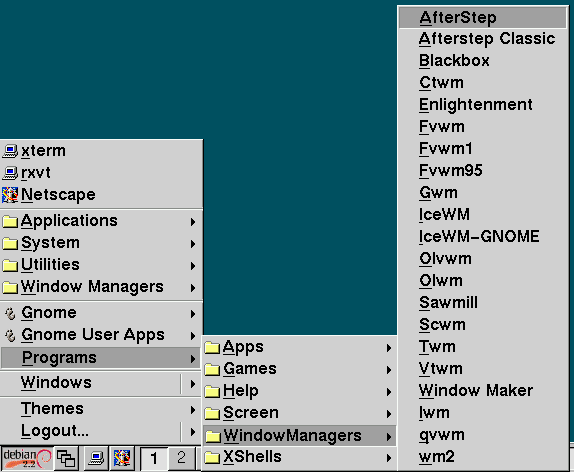Expand the Applications submenu arrow
The width and height of the screenshot is (574, 472).
(193, 222)
